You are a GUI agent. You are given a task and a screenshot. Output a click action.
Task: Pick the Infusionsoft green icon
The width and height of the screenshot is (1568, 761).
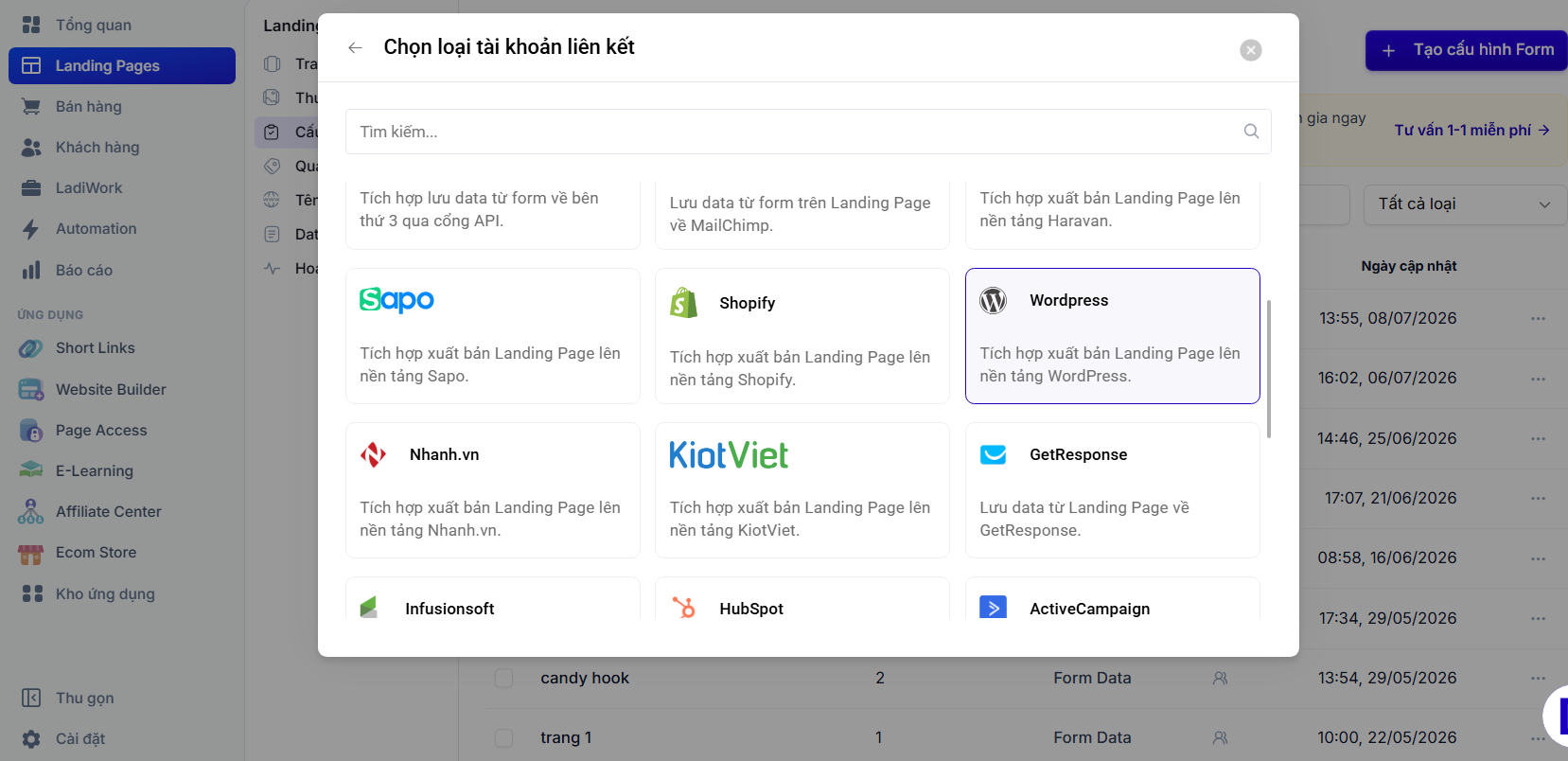coord(369,608)
